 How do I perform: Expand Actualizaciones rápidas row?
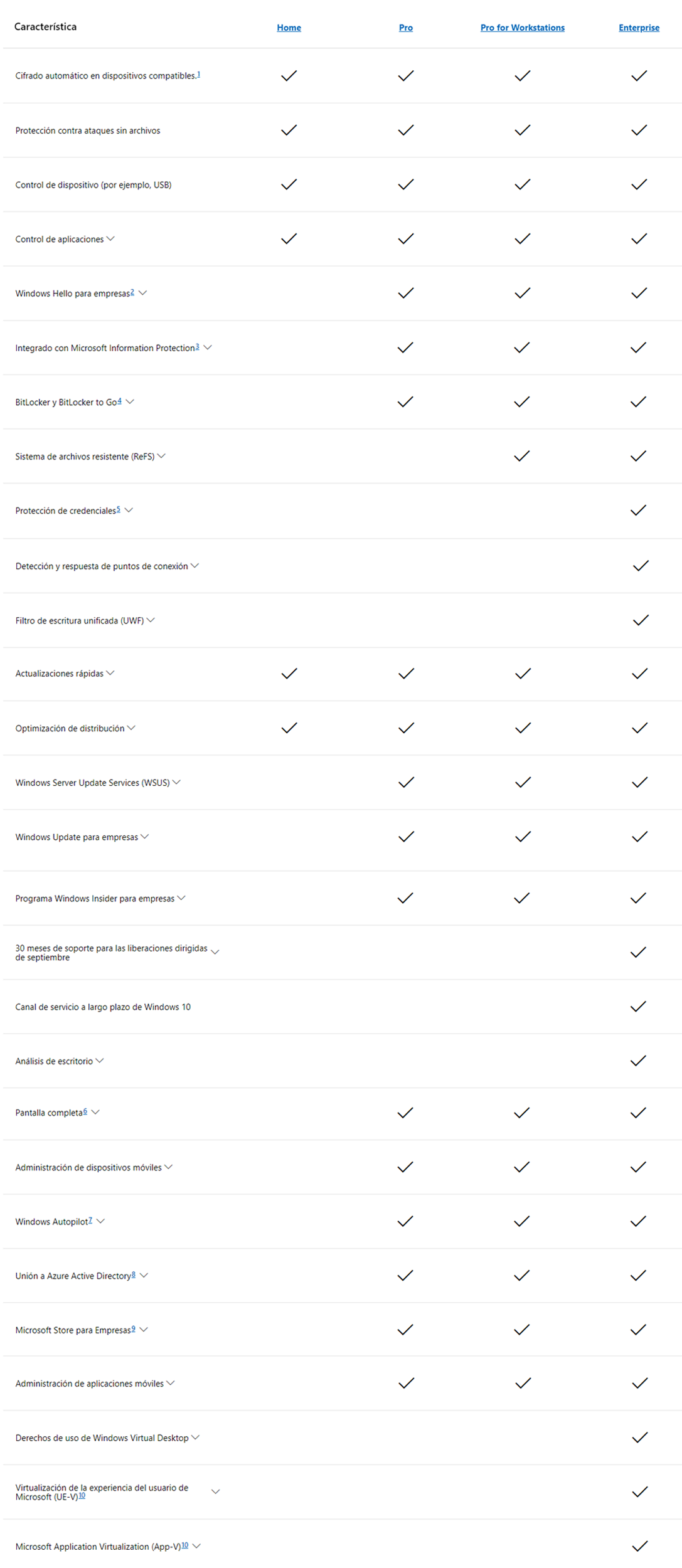pyautogui.click(x=110, y=672)
